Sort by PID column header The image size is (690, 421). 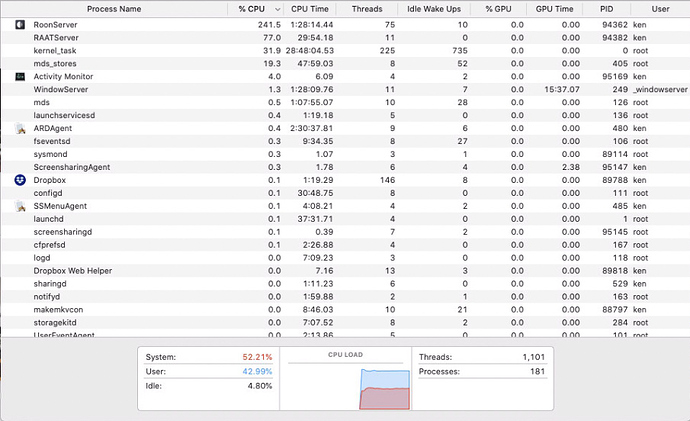pyautogui.click(x=606, y=9)
